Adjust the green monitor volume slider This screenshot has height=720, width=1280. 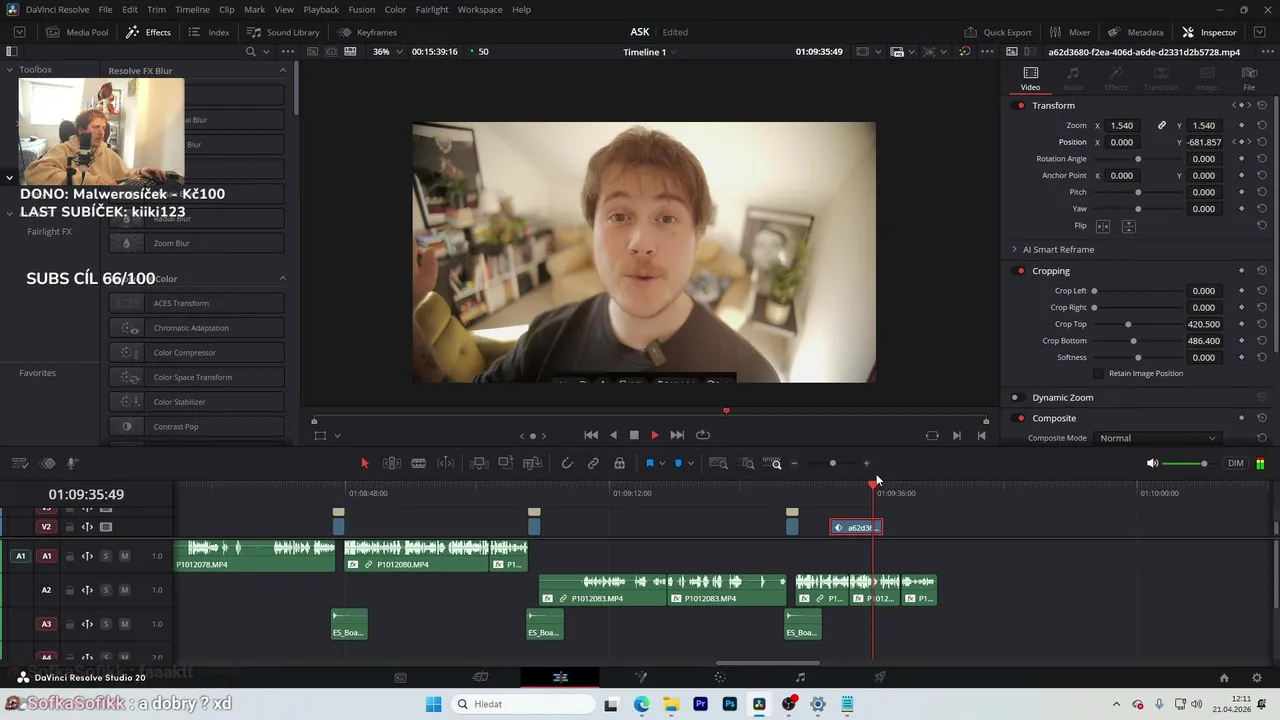point(1185,463)
